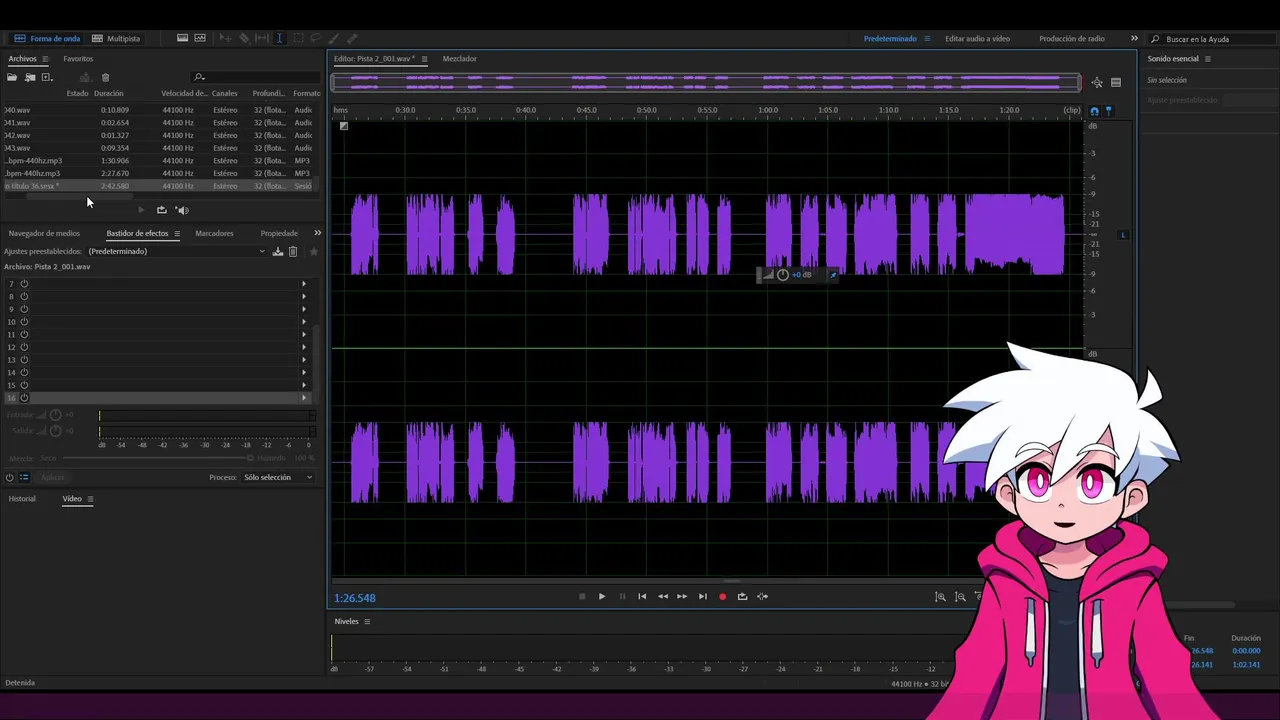Switch to Producción de radio workspace
1280x720 pixels.
[1072, 39]
